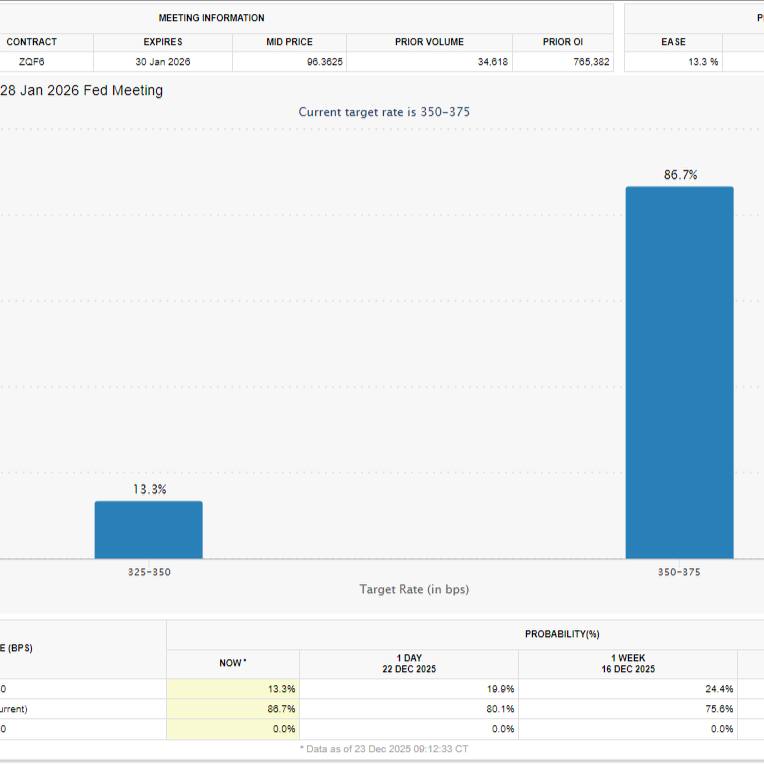Viewport: 764px width, 764px height.
Task: Click the 13.3% label above the bar
Action: coord(150,489)
